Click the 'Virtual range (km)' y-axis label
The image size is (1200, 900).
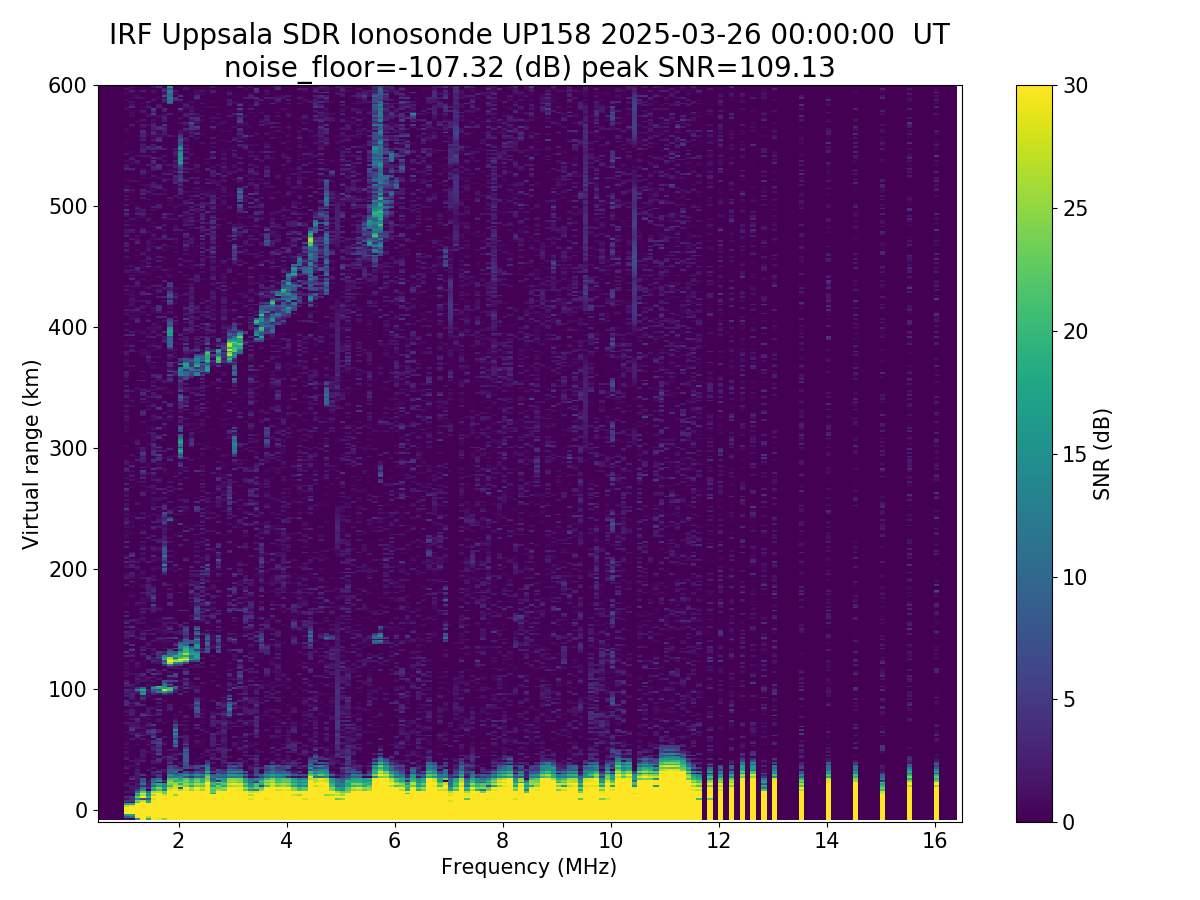click(31, 453)
